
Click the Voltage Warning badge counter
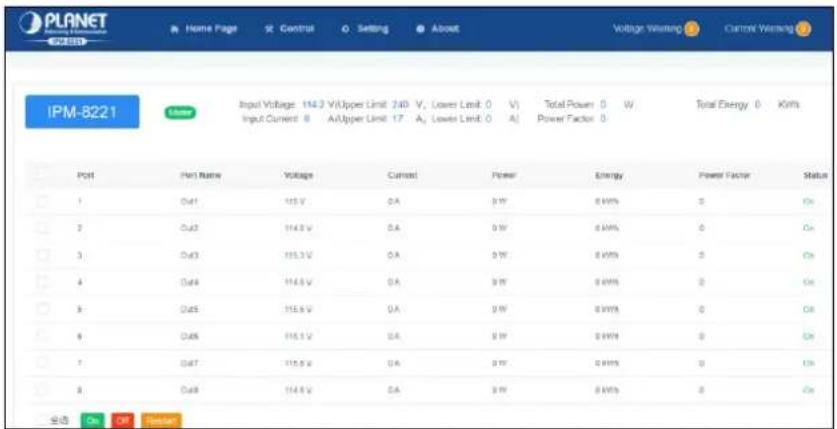click(691, 28)
